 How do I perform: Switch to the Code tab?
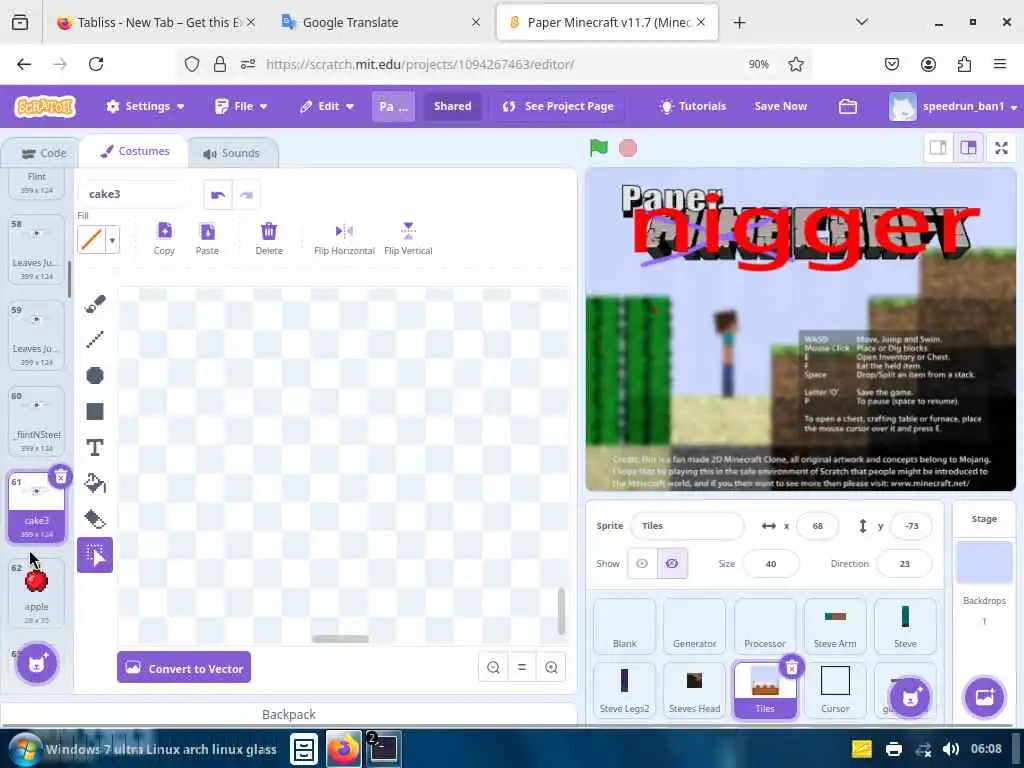44,153
